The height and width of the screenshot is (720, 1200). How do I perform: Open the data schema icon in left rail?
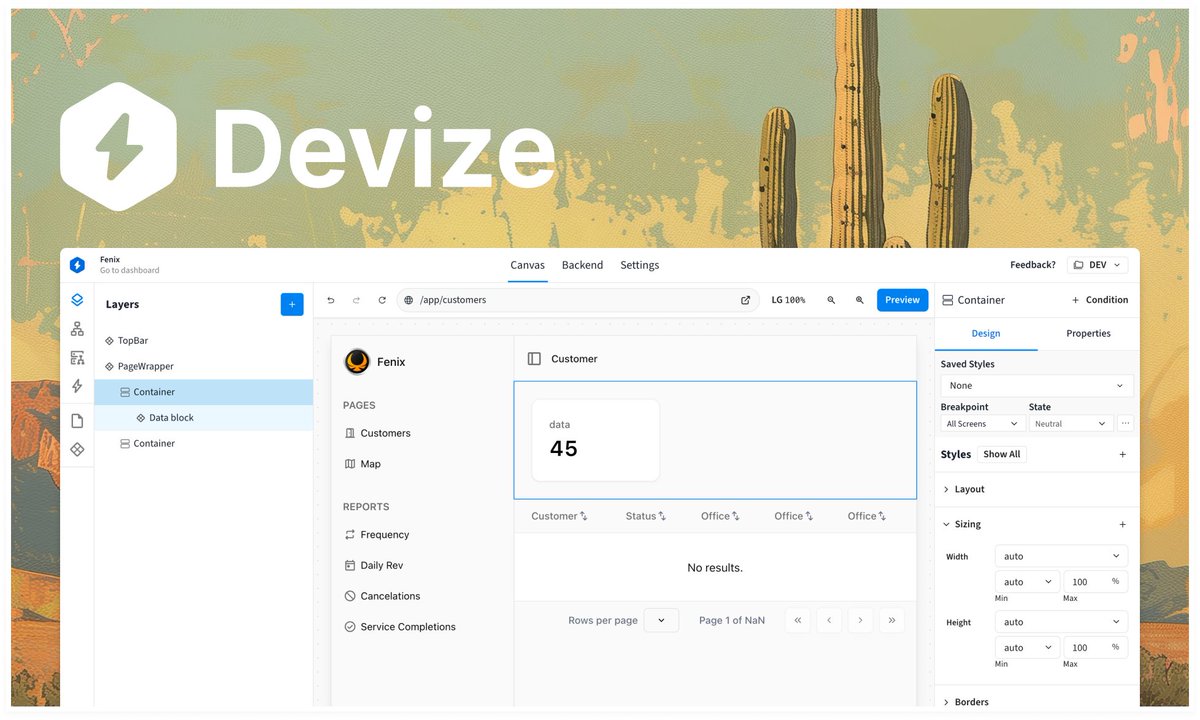point(77,358)
